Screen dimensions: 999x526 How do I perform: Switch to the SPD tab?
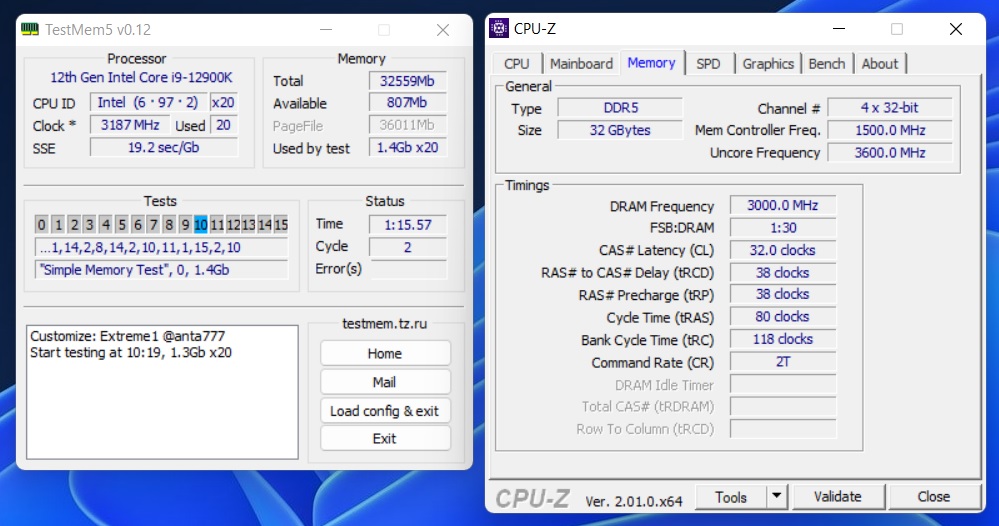pos(708,64)
